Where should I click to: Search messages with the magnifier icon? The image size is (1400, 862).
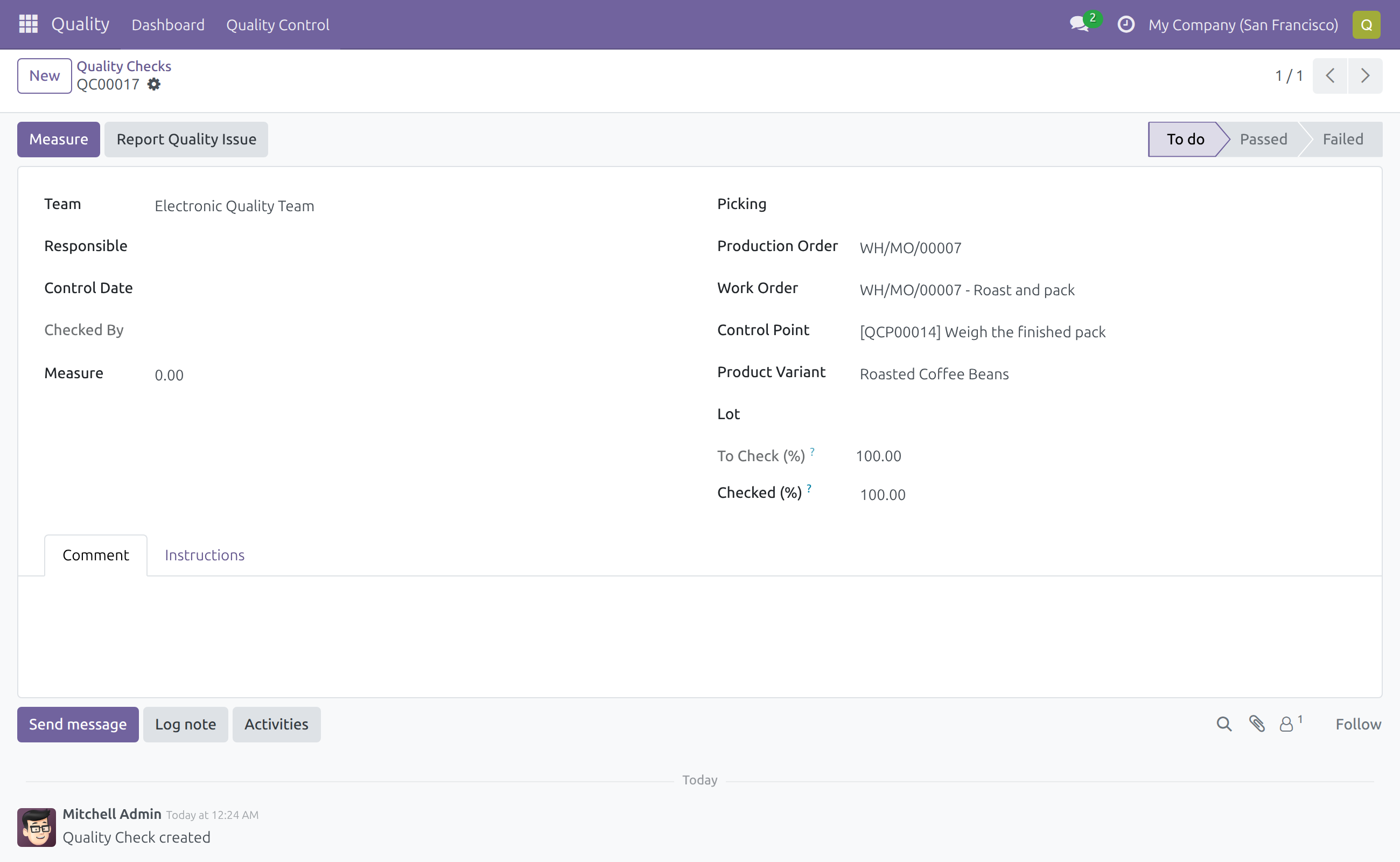coord(1224,724)
